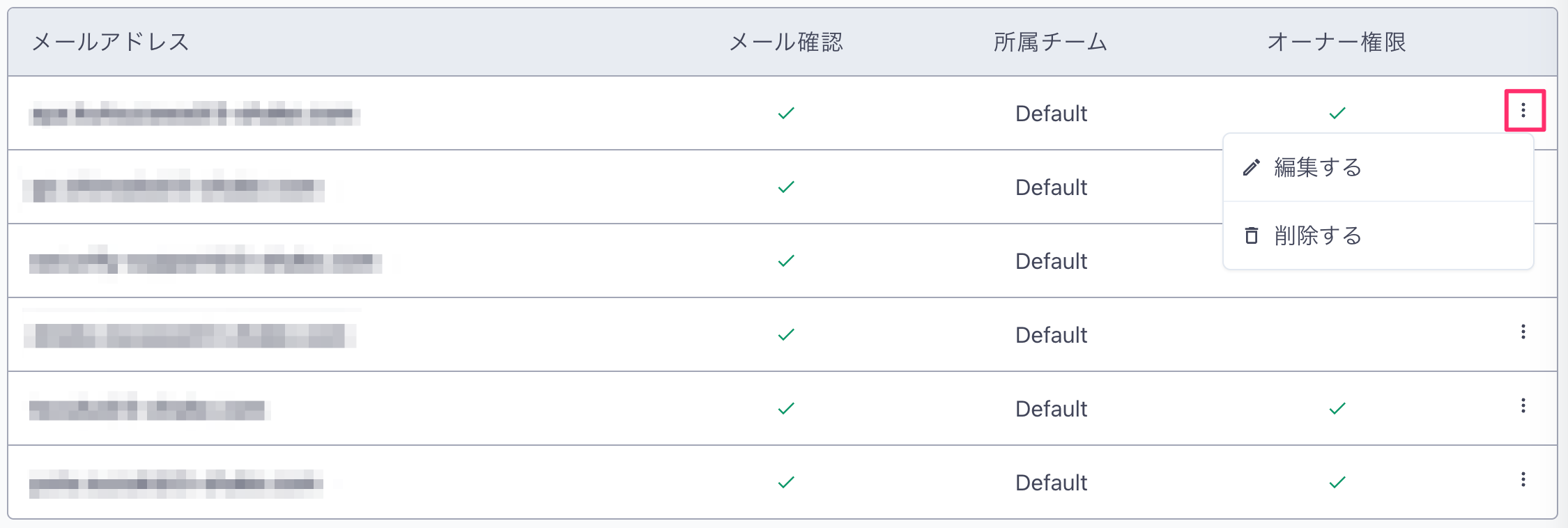Open the three-dot menu in last row

1523,479
